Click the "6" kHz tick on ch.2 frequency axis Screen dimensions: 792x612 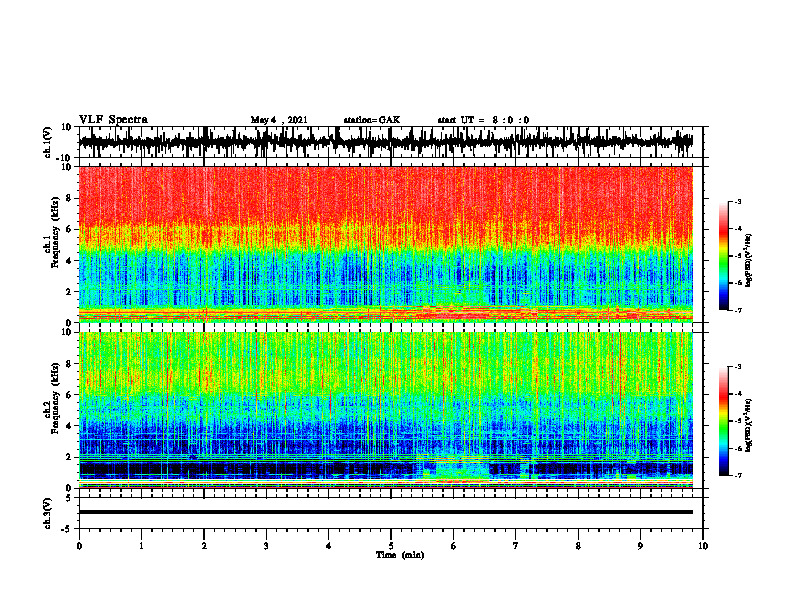click(69, 395)
